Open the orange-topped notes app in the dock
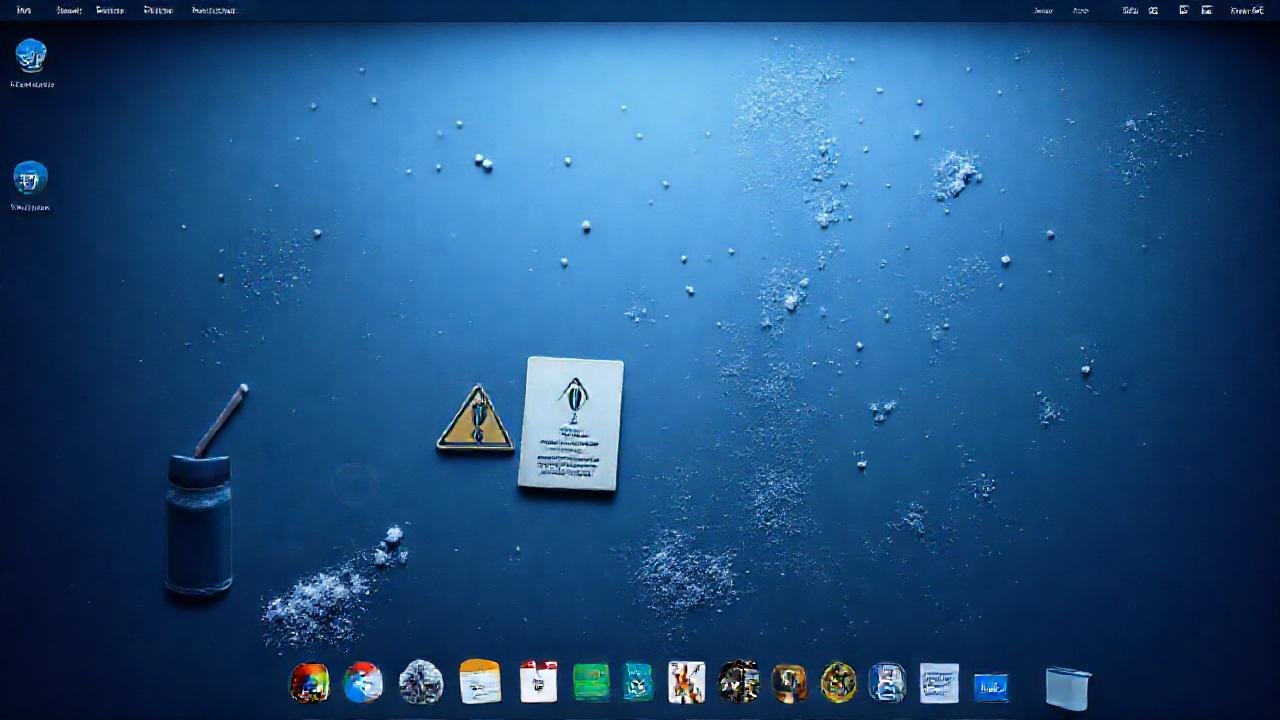The image size is (1280, 720). (480, 684)
